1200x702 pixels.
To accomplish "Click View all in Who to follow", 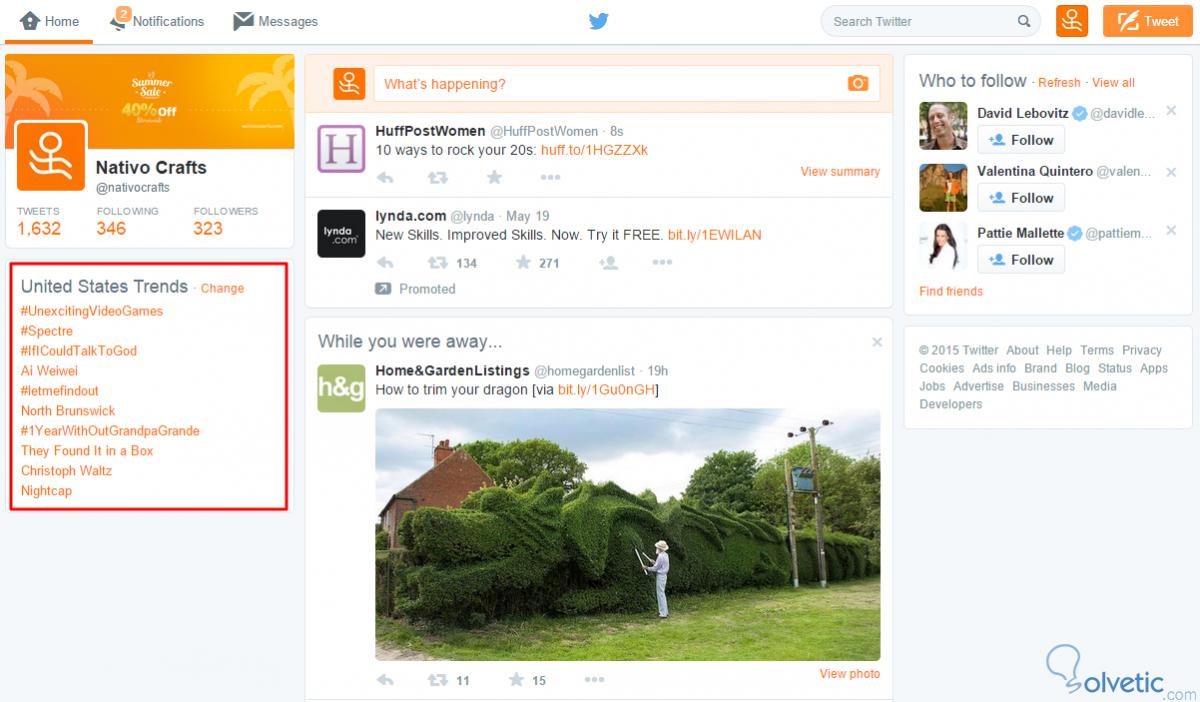I will pos(1113,83).
